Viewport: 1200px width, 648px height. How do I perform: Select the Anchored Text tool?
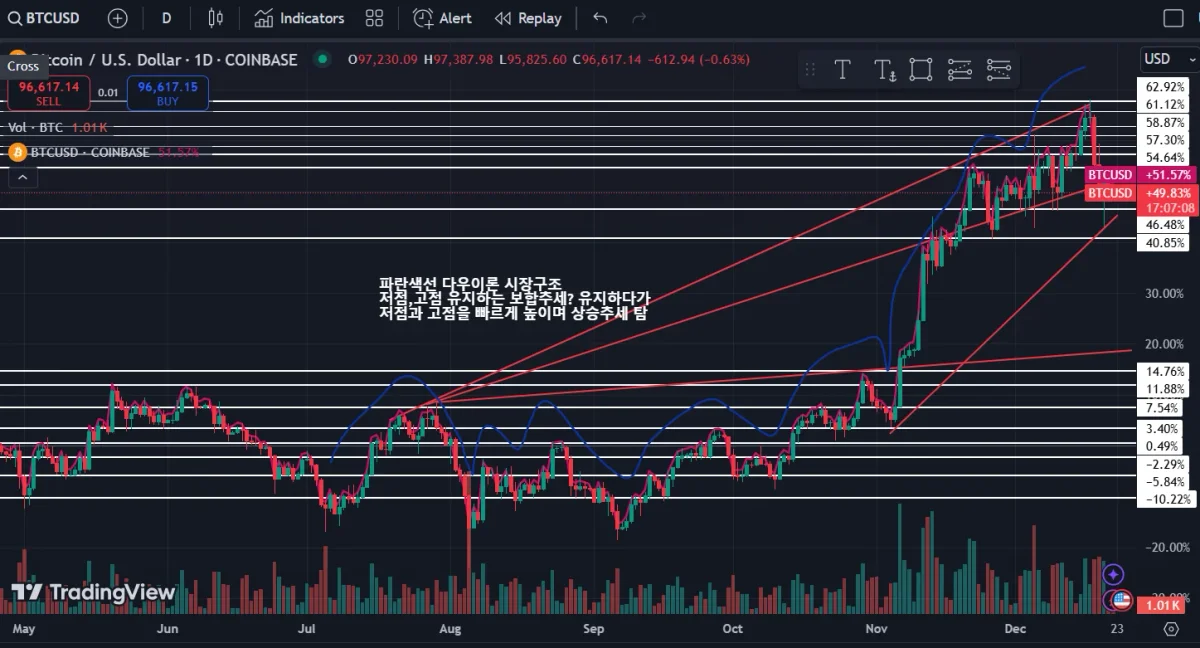(x=884, y=69)
